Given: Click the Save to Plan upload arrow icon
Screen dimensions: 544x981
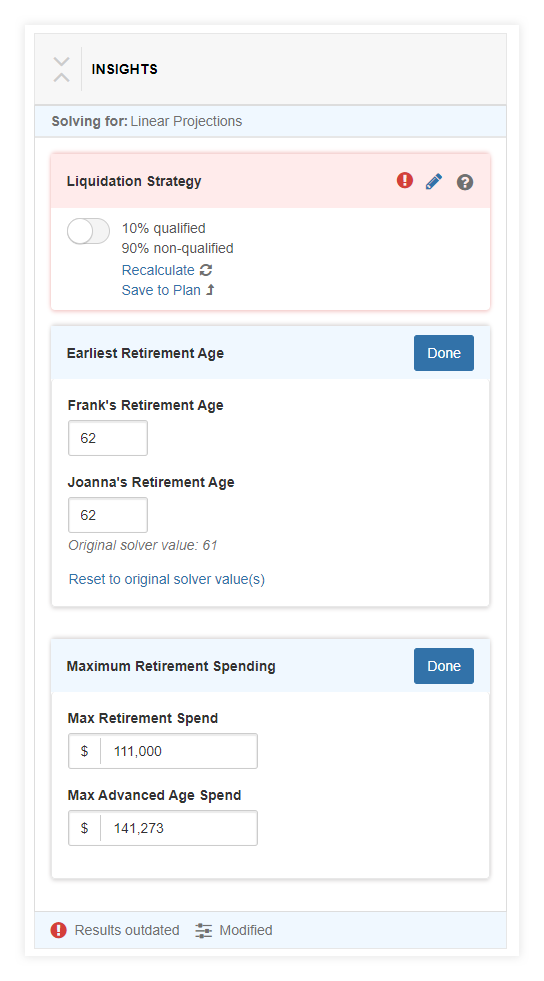Looking at the screenshot, I should (x=210, y=290).
